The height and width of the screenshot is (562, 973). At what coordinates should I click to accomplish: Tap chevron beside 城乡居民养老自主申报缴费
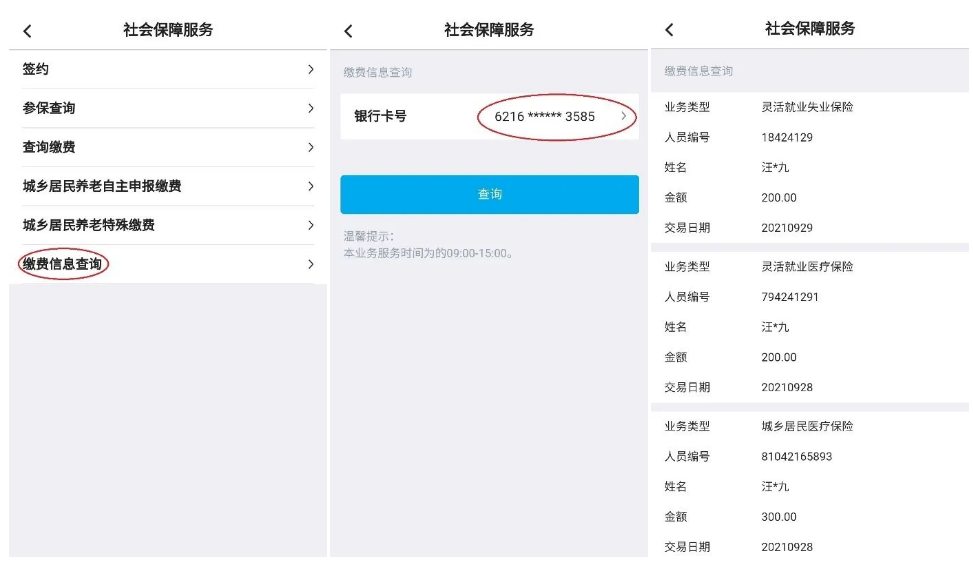pos(311,186)
